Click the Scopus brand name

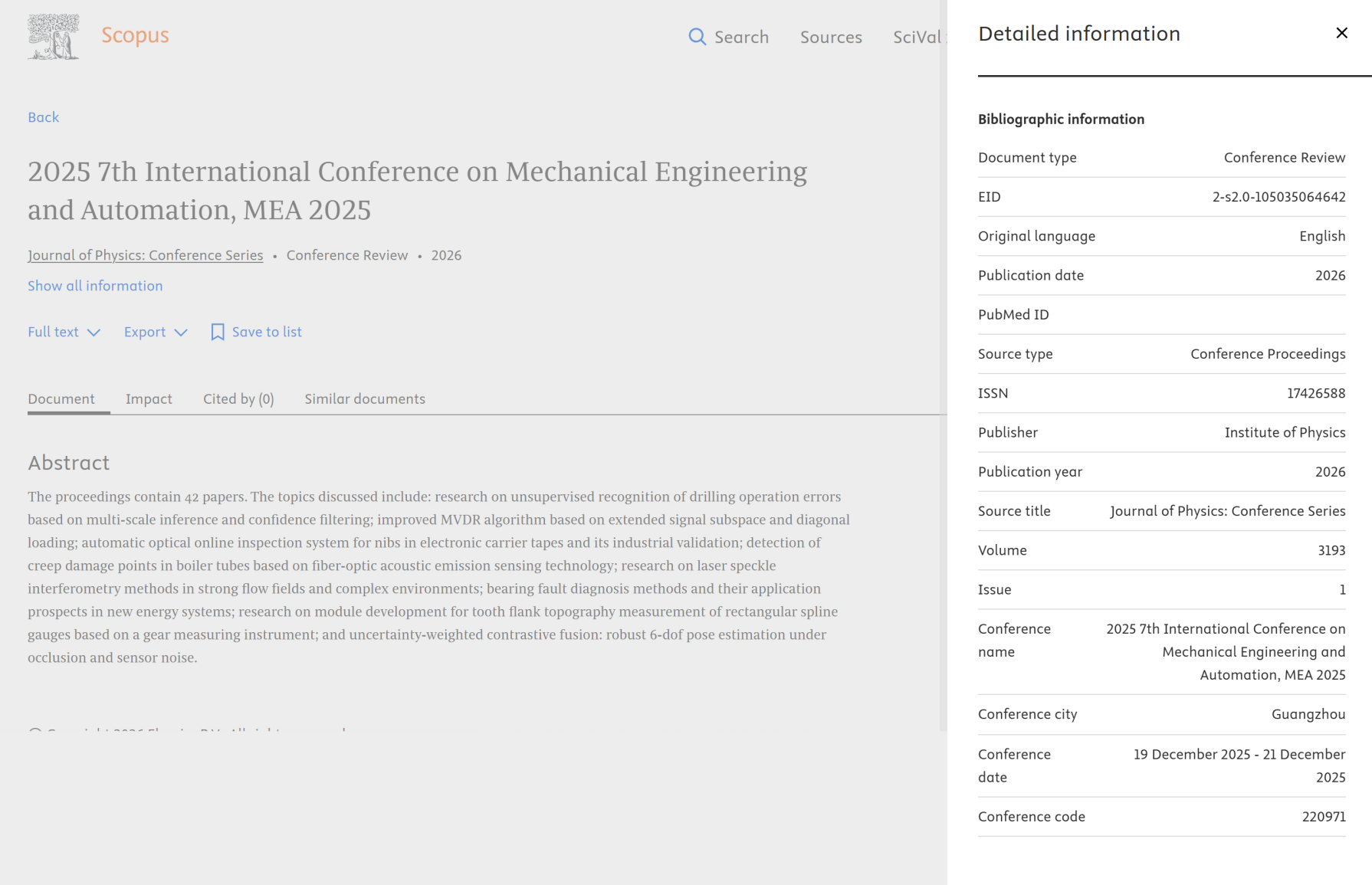click(135, 35)
